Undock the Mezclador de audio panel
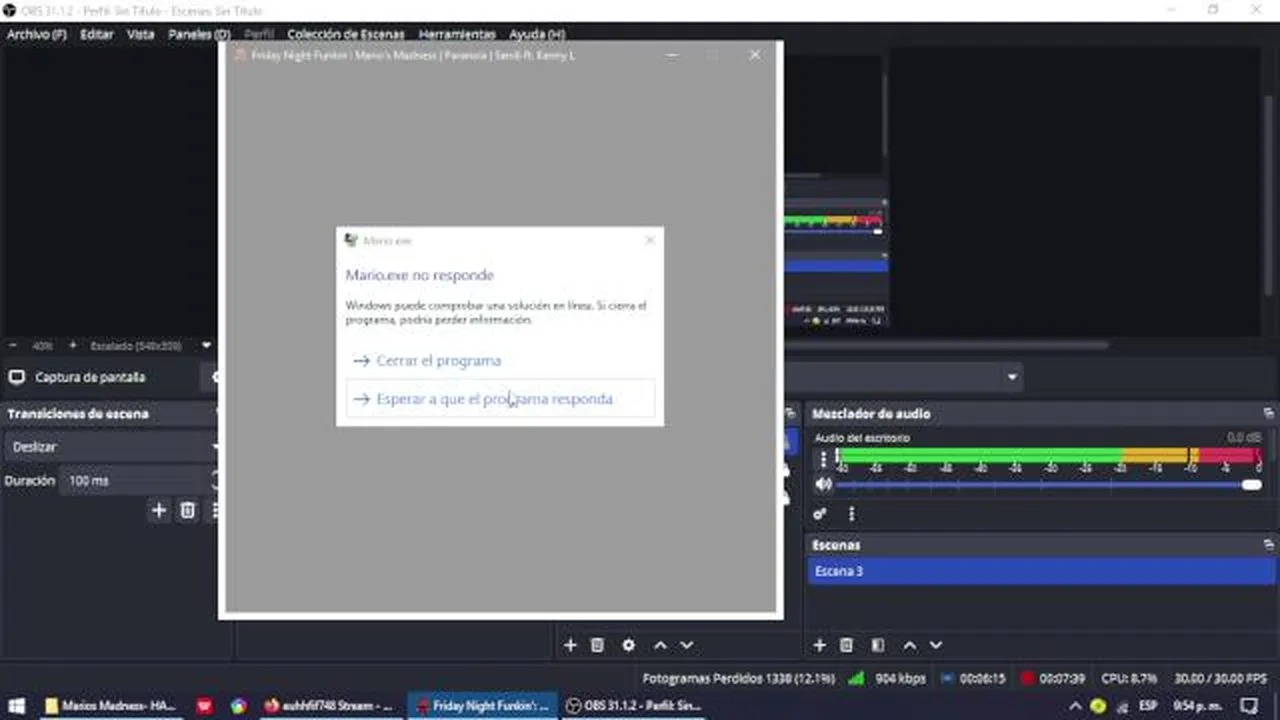Image resolution: width=1280 pixels, height=720 pixels. (x=1268, y=413)
